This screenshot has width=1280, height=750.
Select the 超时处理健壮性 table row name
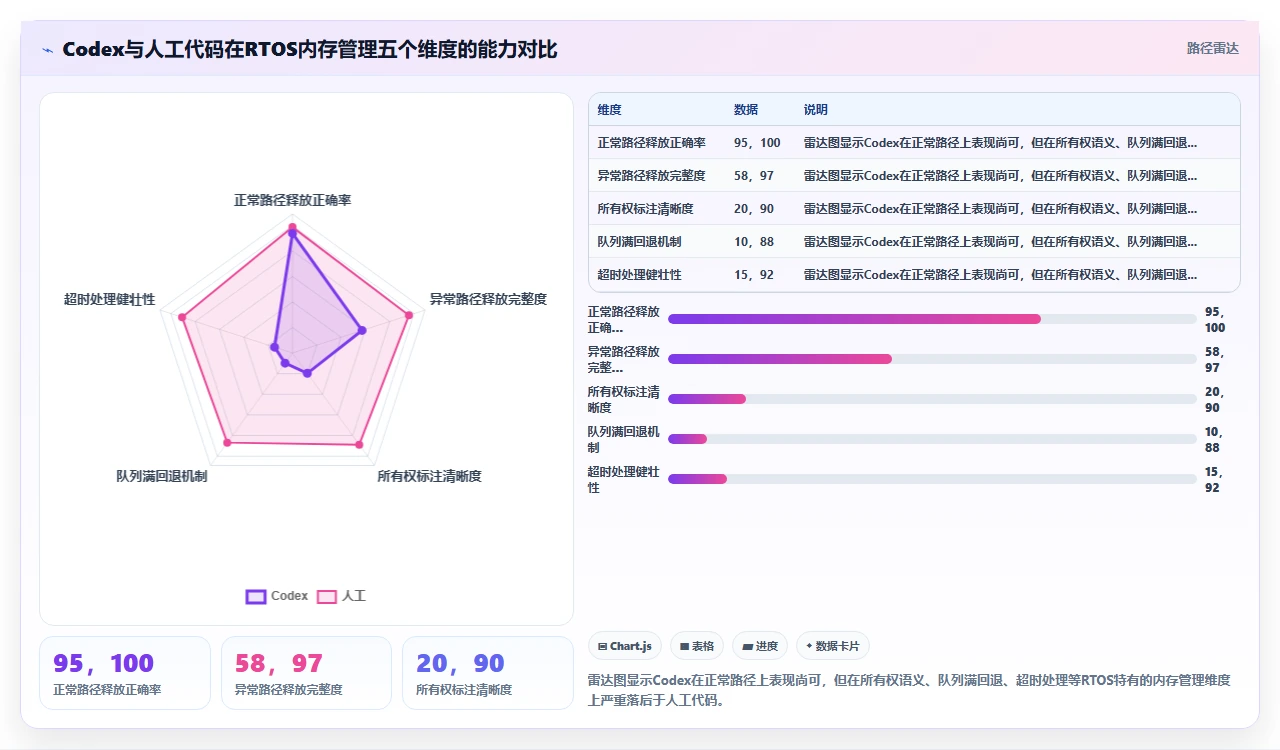(639, 275)
